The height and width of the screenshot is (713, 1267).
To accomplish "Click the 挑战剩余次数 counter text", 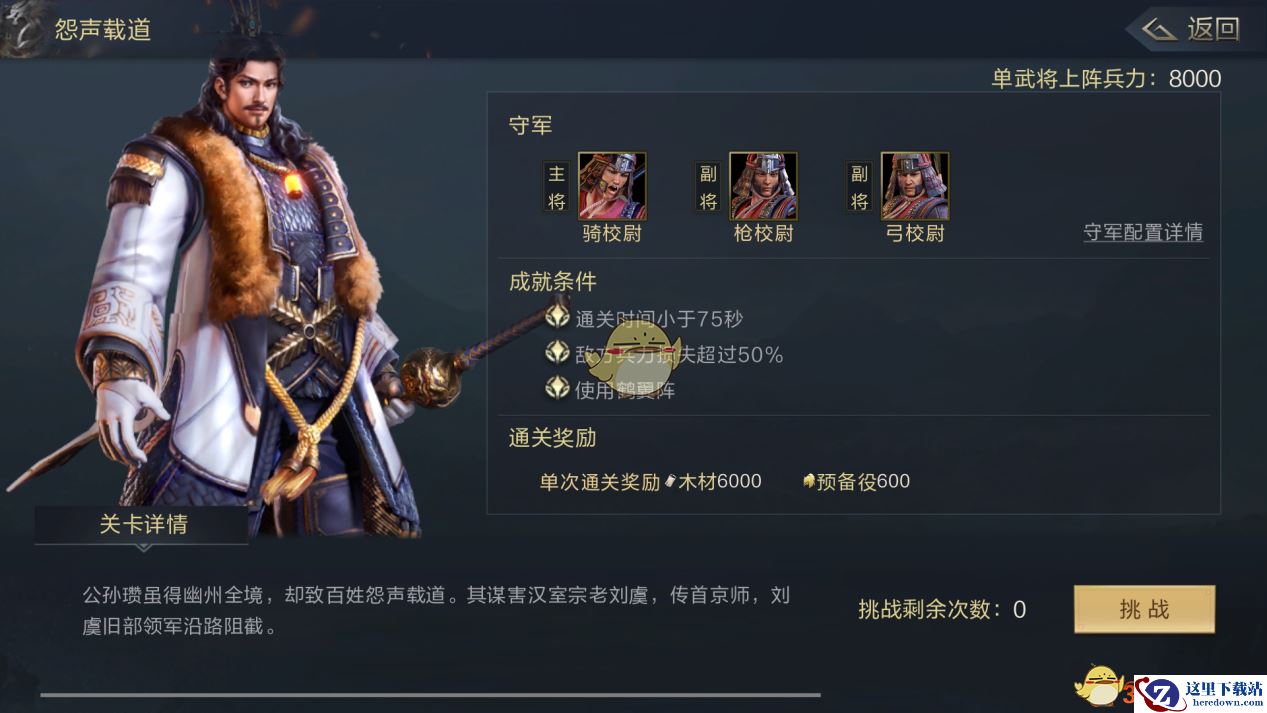I will pos(942,609).
